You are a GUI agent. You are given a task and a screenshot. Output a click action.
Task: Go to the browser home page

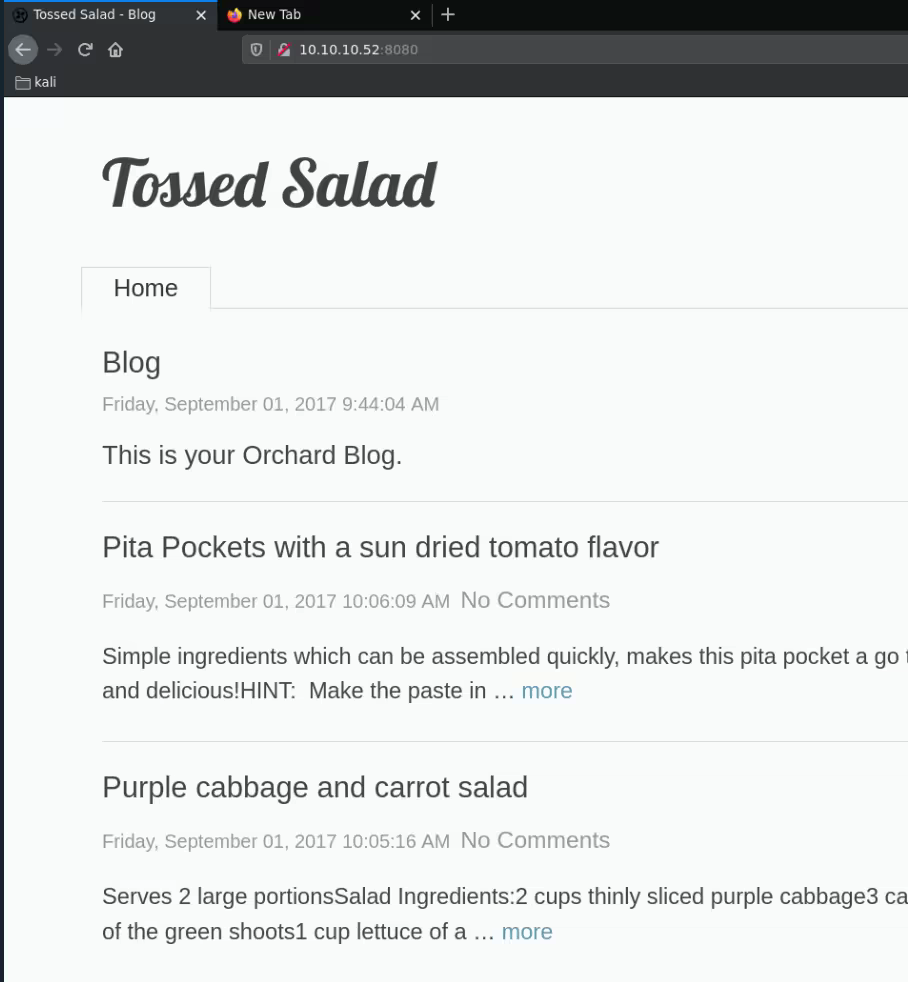click(x=115, y=49)
